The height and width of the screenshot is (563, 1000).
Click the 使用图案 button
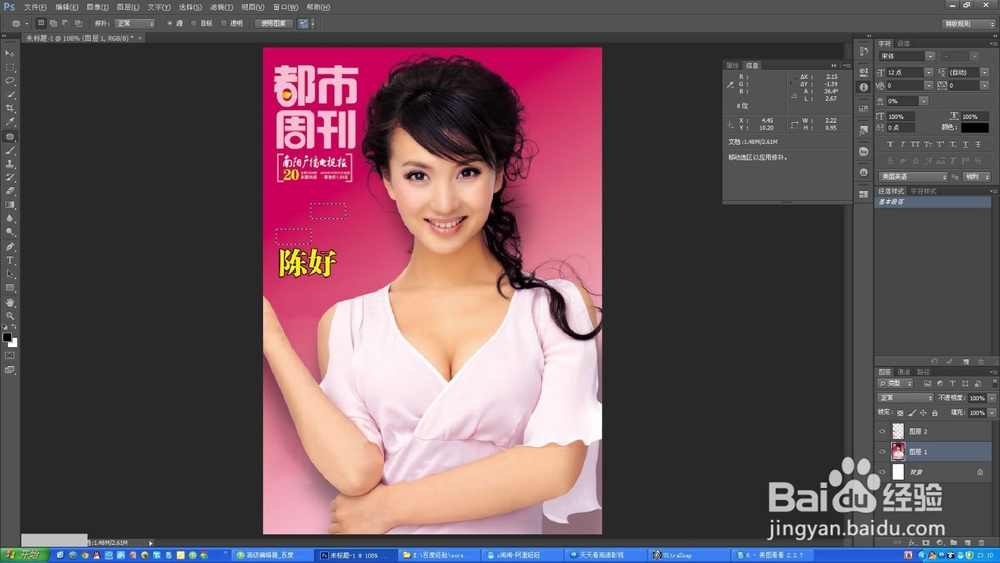[274, 24]
